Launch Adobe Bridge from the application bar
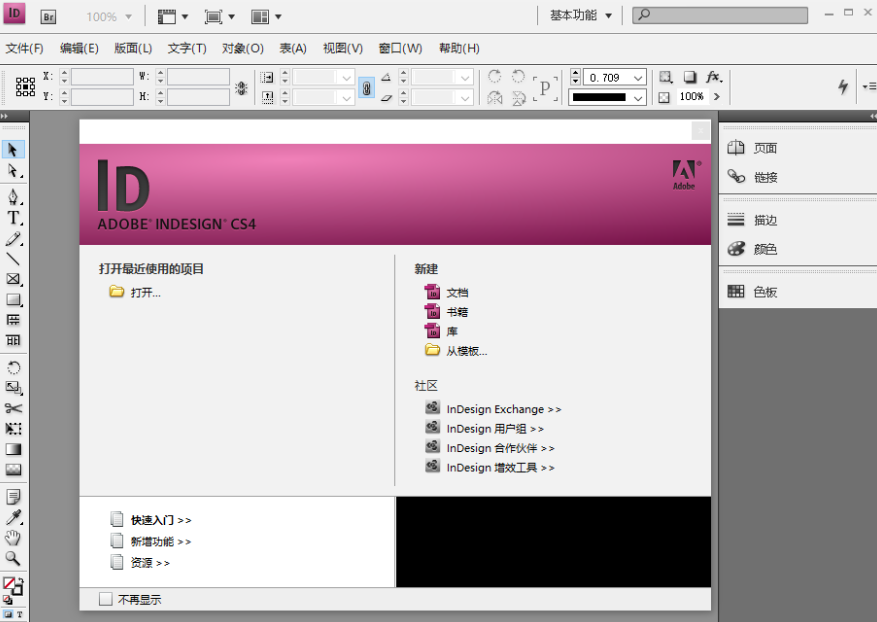This screenshot has width=877, height=622. tap(48, 15)
